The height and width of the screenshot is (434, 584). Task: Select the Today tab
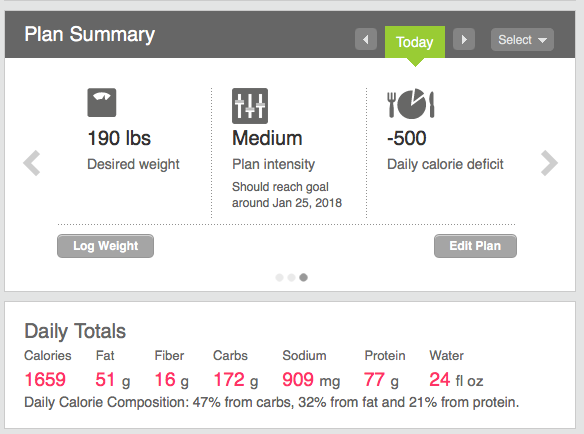click(415, 42)
